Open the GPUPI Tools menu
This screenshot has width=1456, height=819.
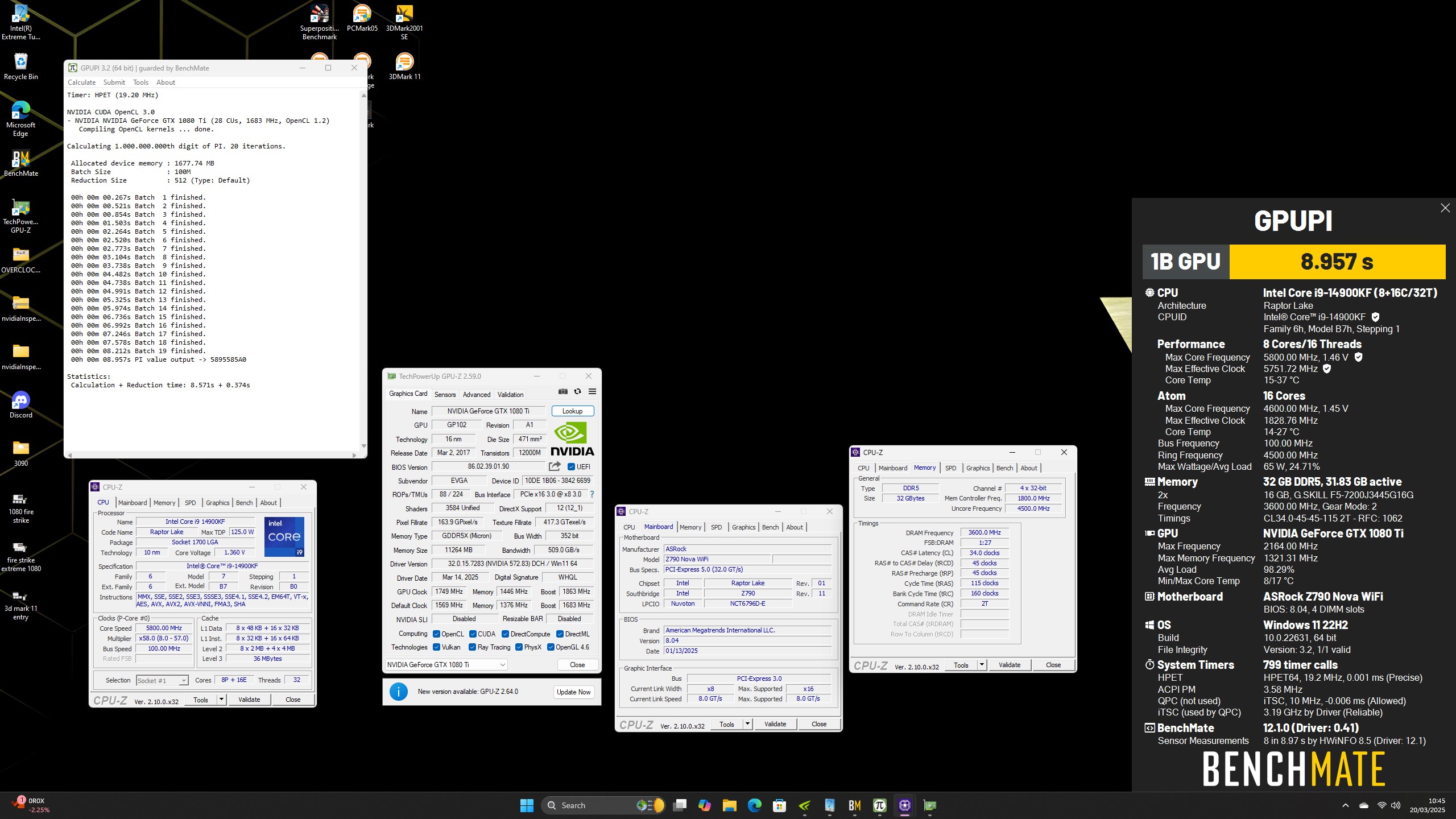point(140,82)
